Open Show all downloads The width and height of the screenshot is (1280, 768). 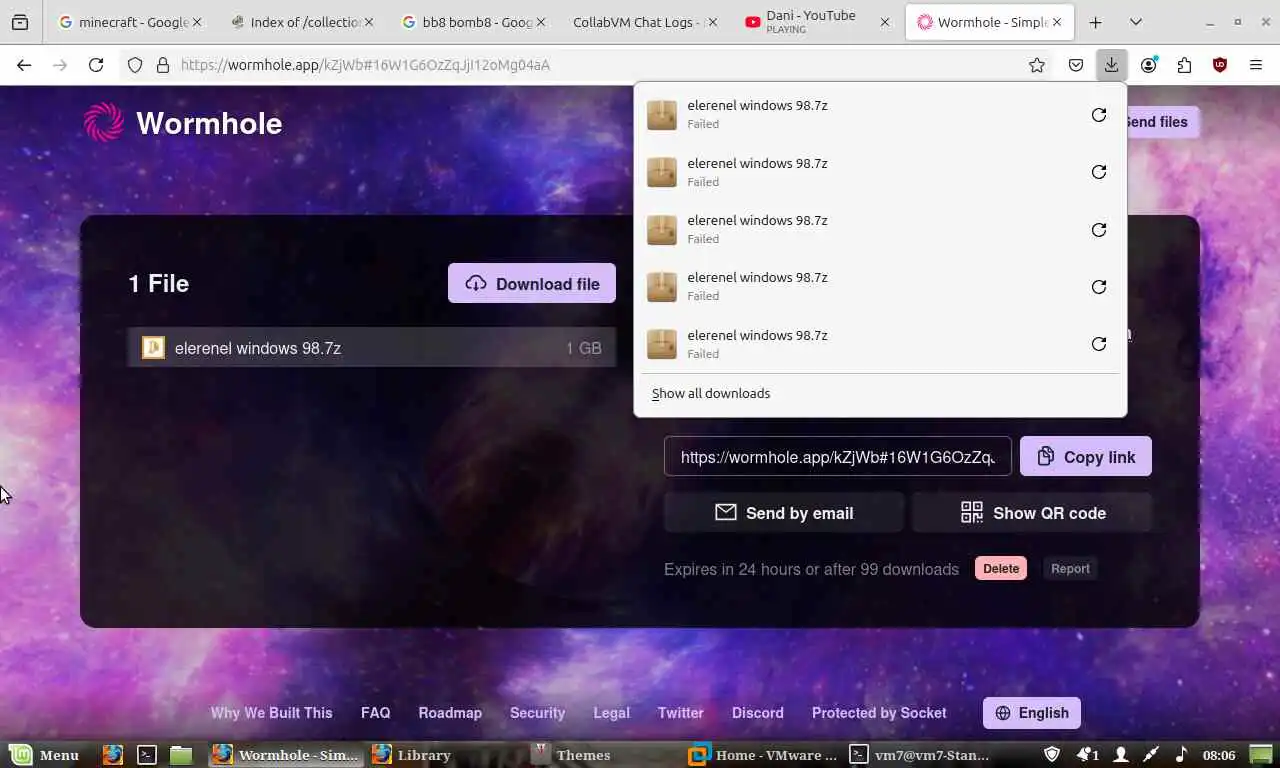point(711,394)
